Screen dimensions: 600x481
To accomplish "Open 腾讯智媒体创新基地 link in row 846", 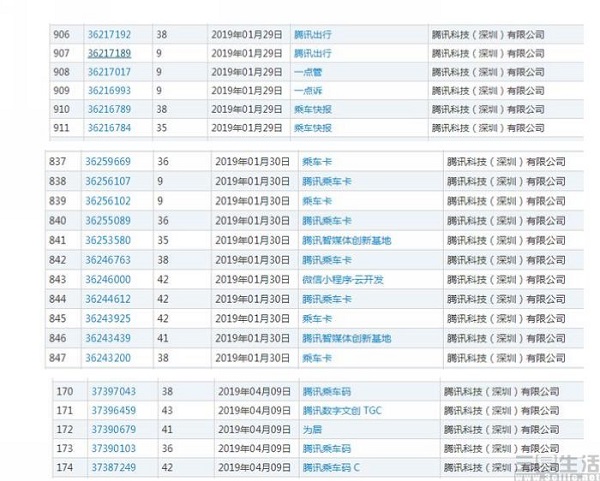I will pos(343,338).
